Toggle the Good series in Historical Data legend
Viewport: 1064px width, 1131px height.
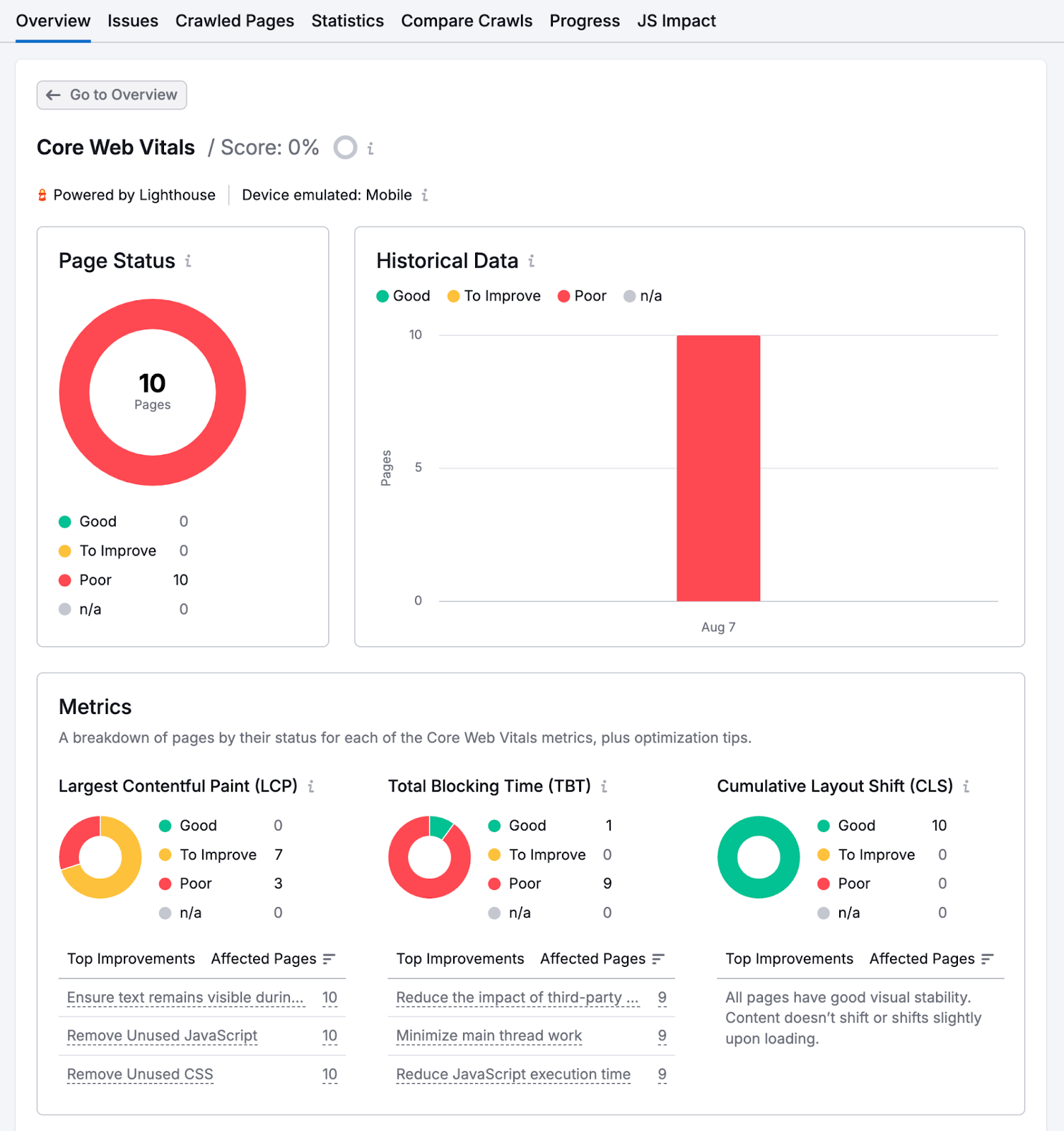[x=404, y=296]
